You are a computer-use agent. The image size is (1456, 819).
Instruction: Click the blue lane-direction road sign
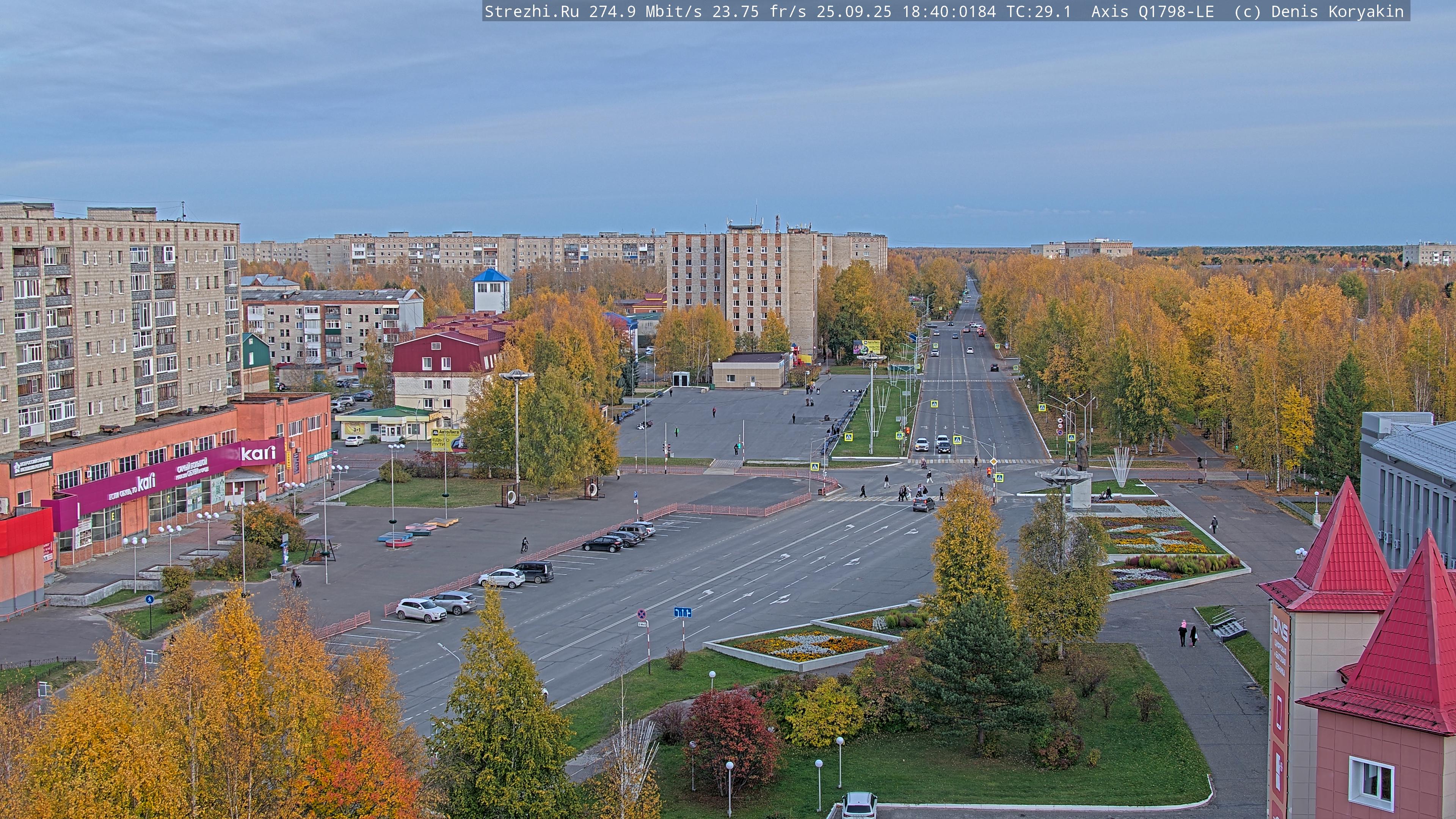(x=682, y=612)
